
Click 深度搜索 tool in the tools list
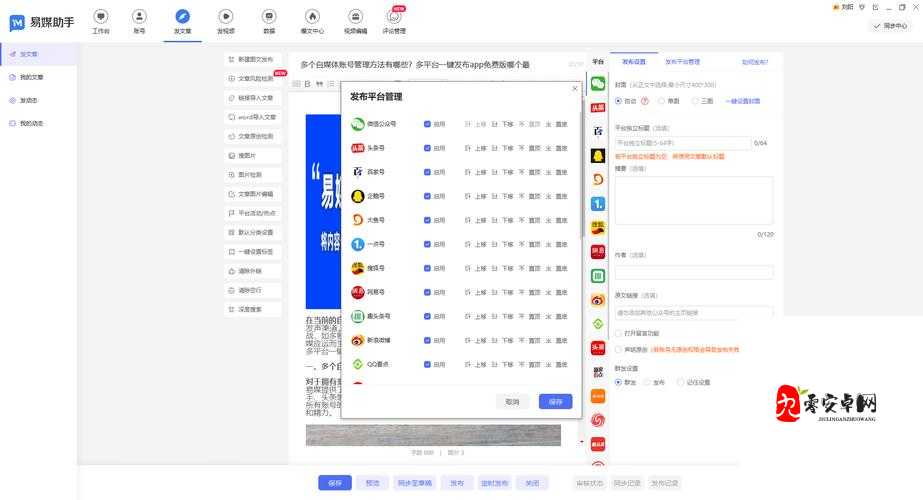click(x=253, y=309)
